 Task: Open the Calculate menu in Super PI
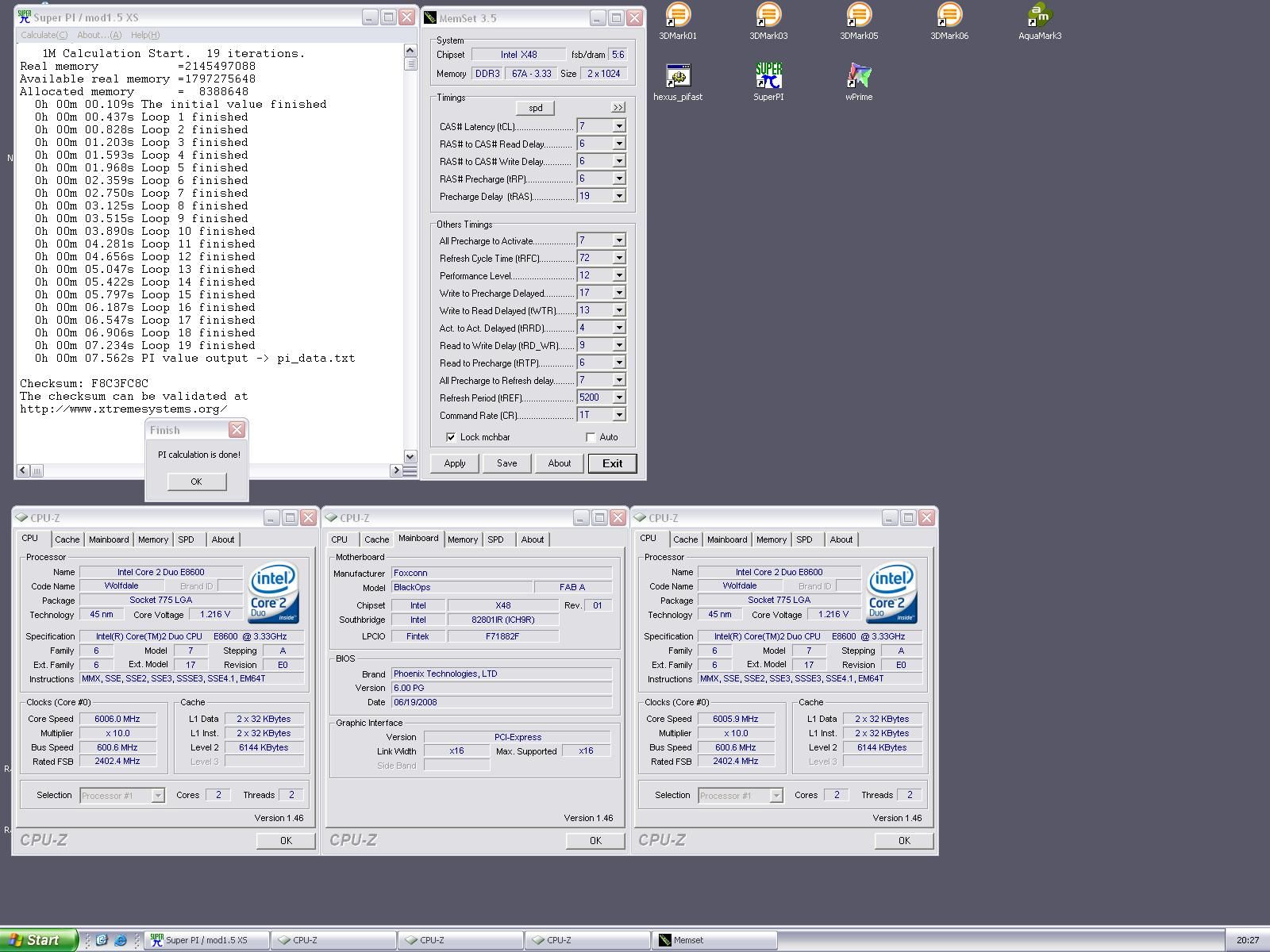[44, 35]
